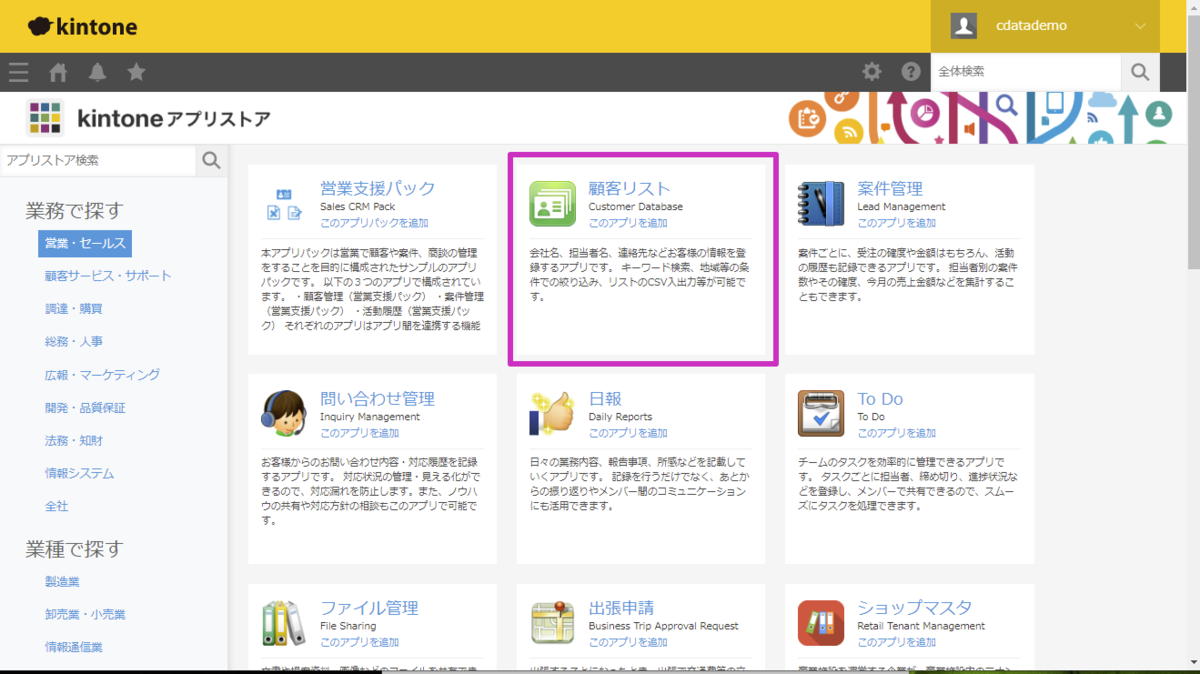This screenshot has height=674, width=1200.
Task: Expand the cdatademo account dropdown arrow
Action: tap(1141, 27)
